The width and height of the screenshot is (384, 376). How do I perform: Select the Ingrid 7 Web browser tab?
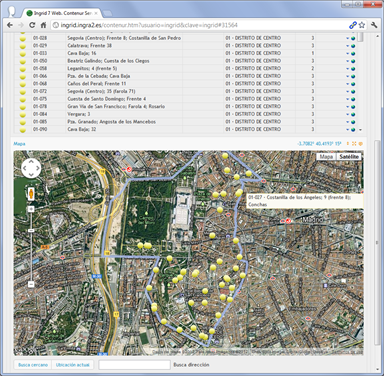tap(62, 13)
